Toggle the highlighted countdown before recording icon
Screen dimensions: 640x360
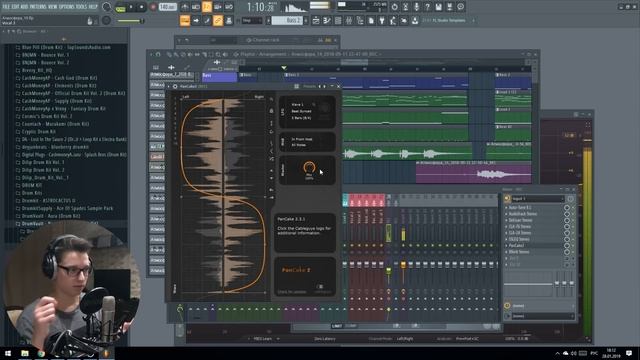tap(207, 7)
